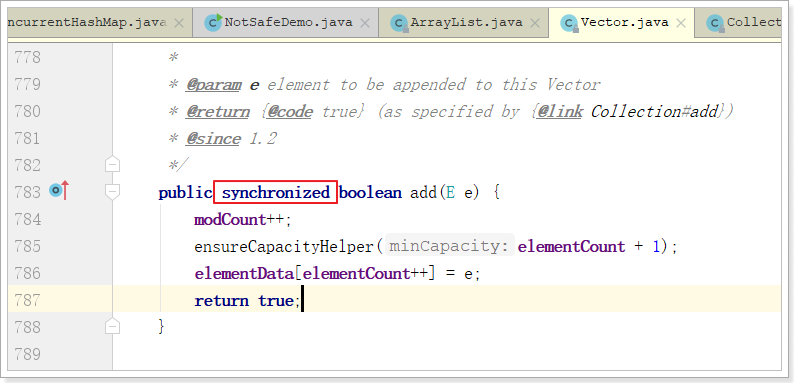Click the @return tag in the Javadoc

point(218,111)
